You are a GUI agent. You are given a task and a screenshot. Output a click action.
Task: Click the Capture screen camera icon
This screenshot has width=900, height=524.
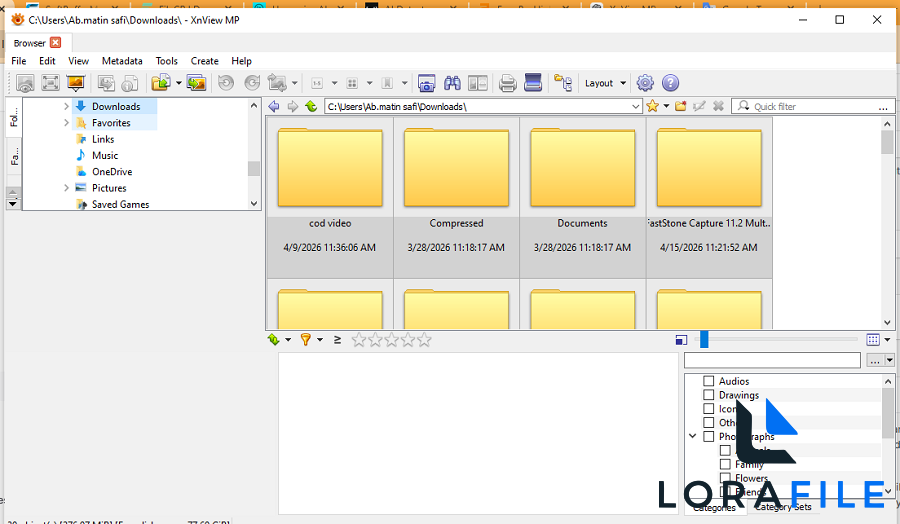tap(426, 83)
